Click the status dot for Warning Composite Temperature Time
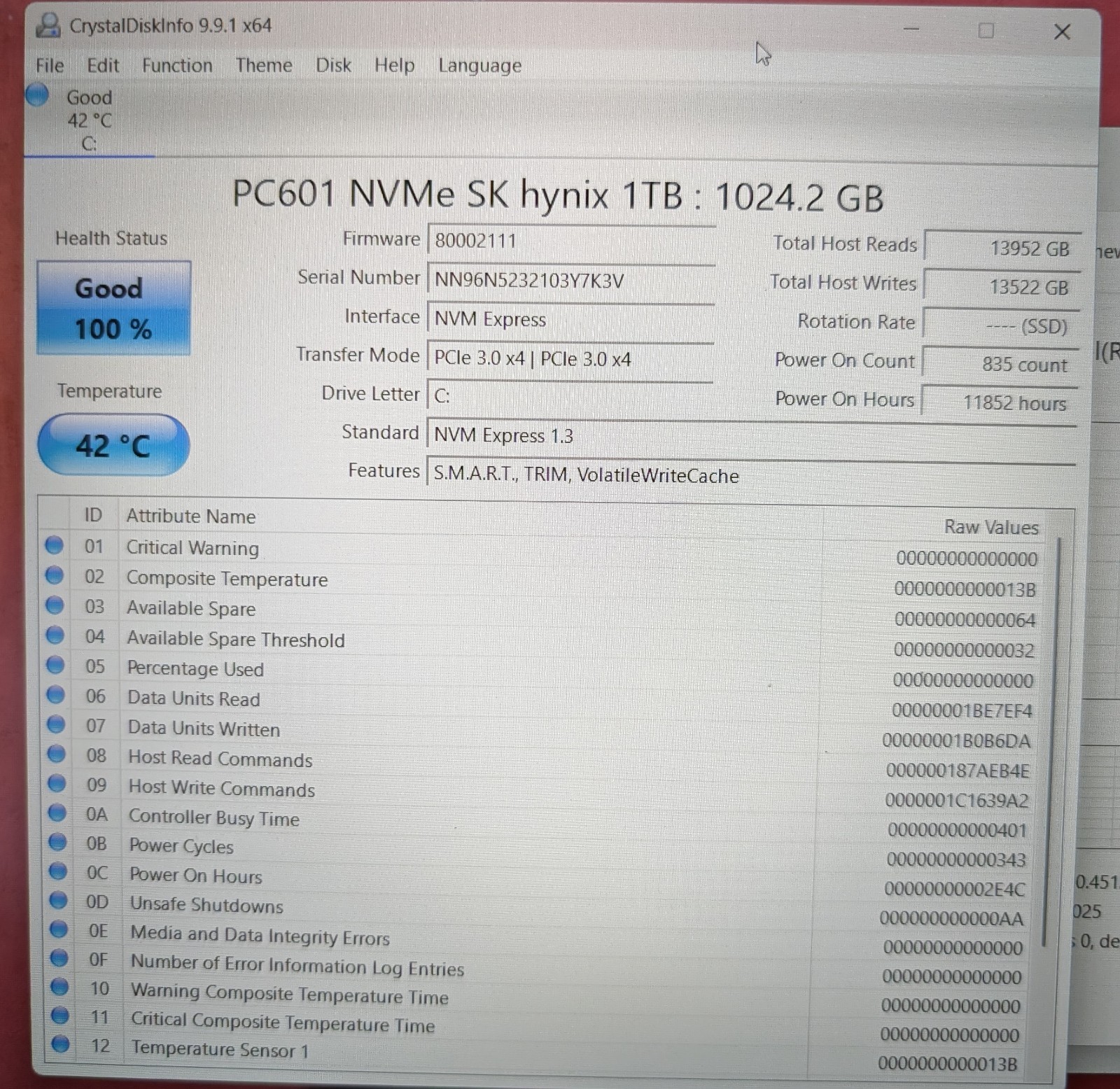The height and width of the screenshot is (1089, 1120). [59, 986]
